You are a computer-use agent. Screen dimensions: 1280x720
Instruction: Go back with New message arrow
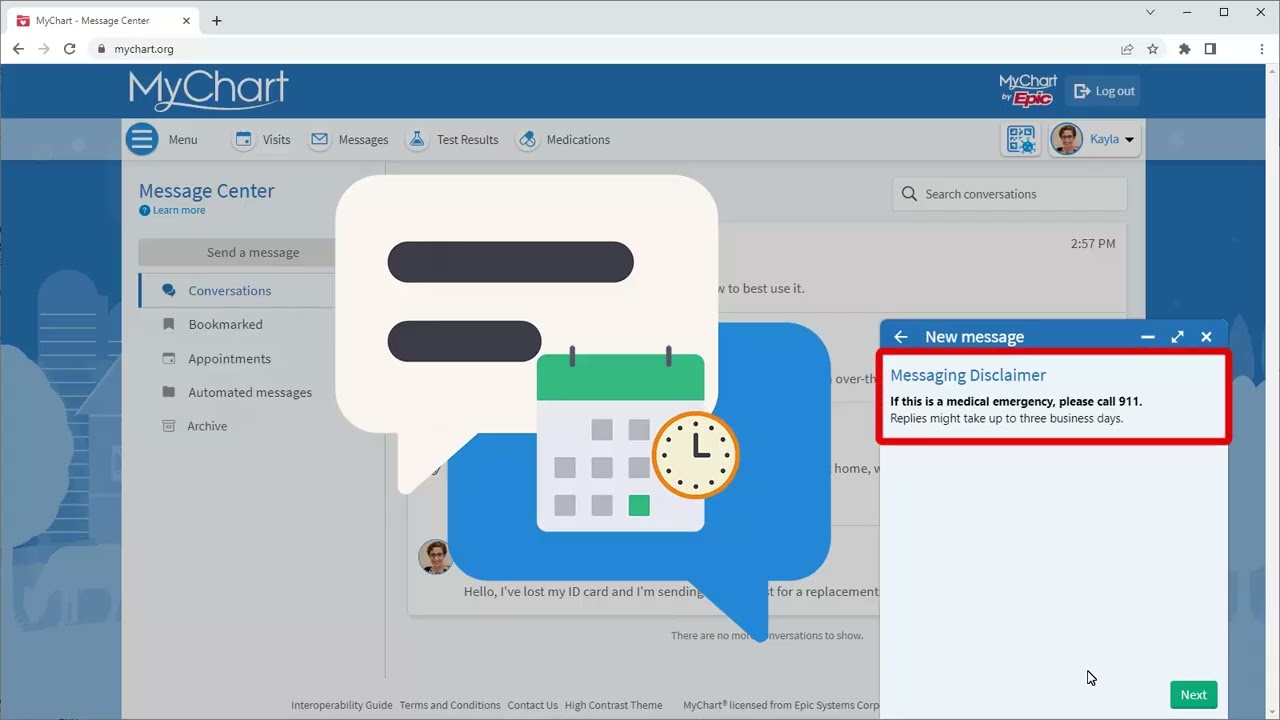coord(901,337)
